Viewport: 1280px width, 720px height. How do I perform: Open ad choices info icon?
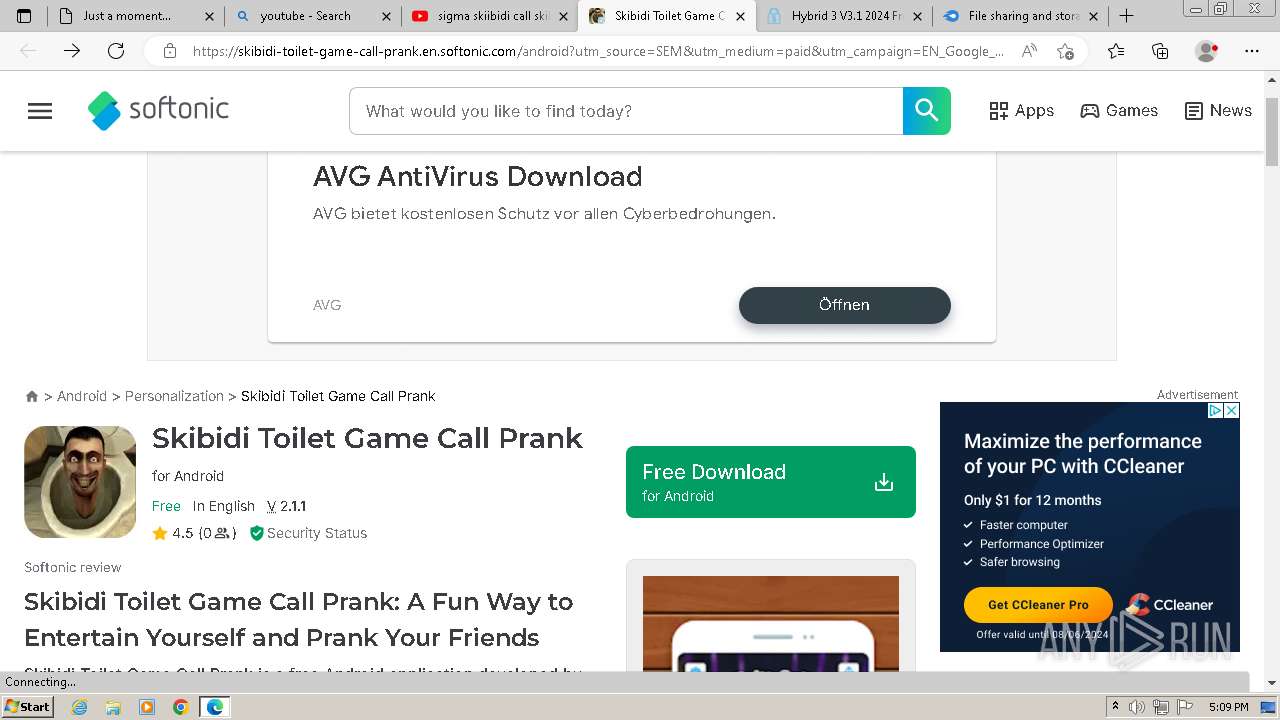[x=1215, y=410]
